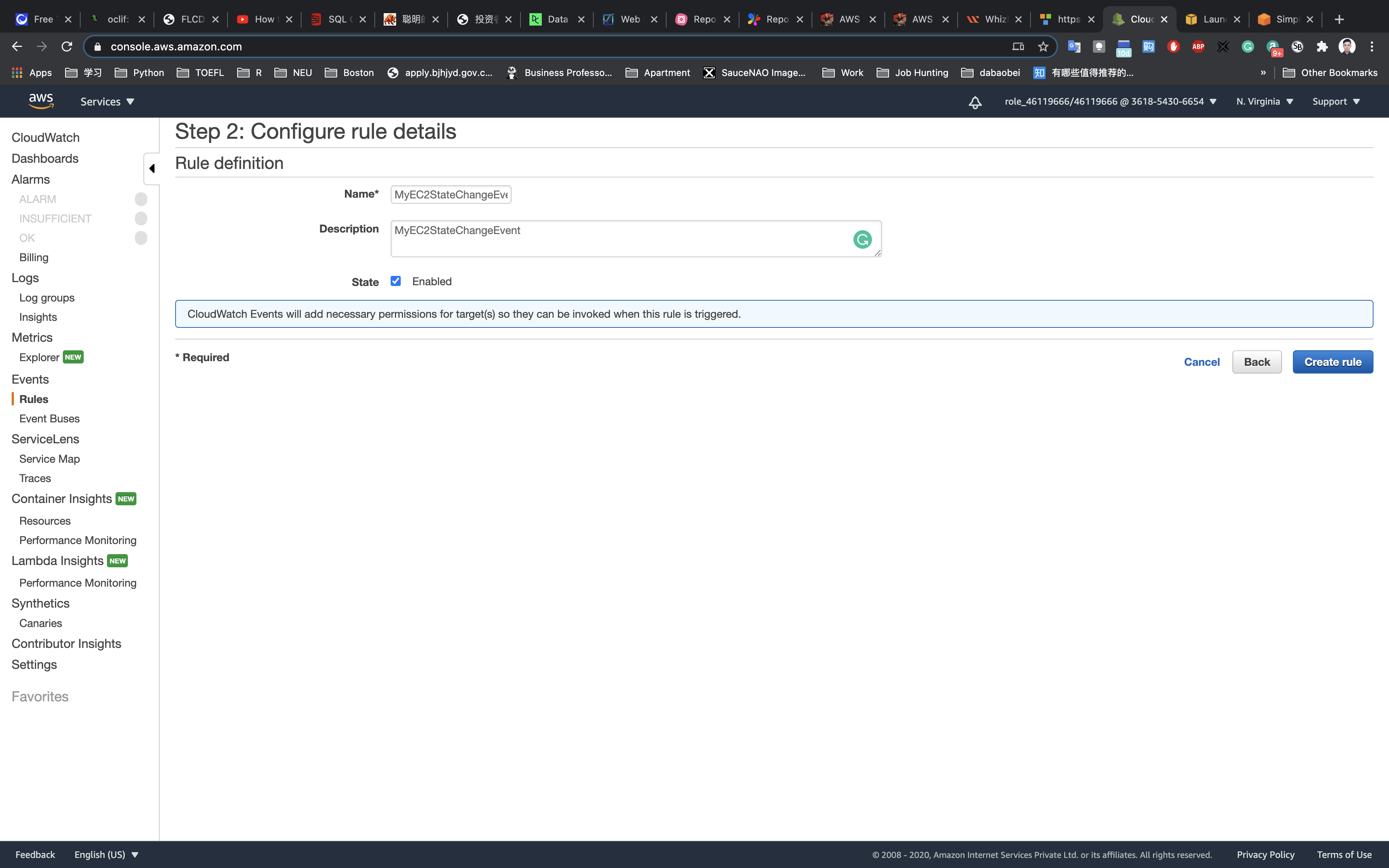Click the Cancel link
1389x868 pixels.
click(x=1201, y=362)
